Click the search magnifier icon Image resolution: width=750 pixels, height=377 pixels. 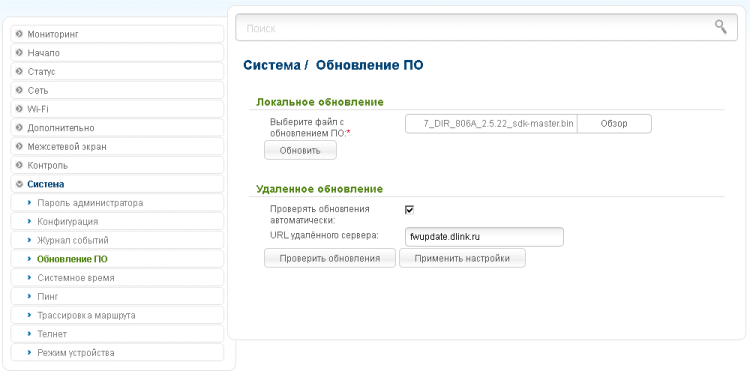pyautogui.click(x=720, y=27)
